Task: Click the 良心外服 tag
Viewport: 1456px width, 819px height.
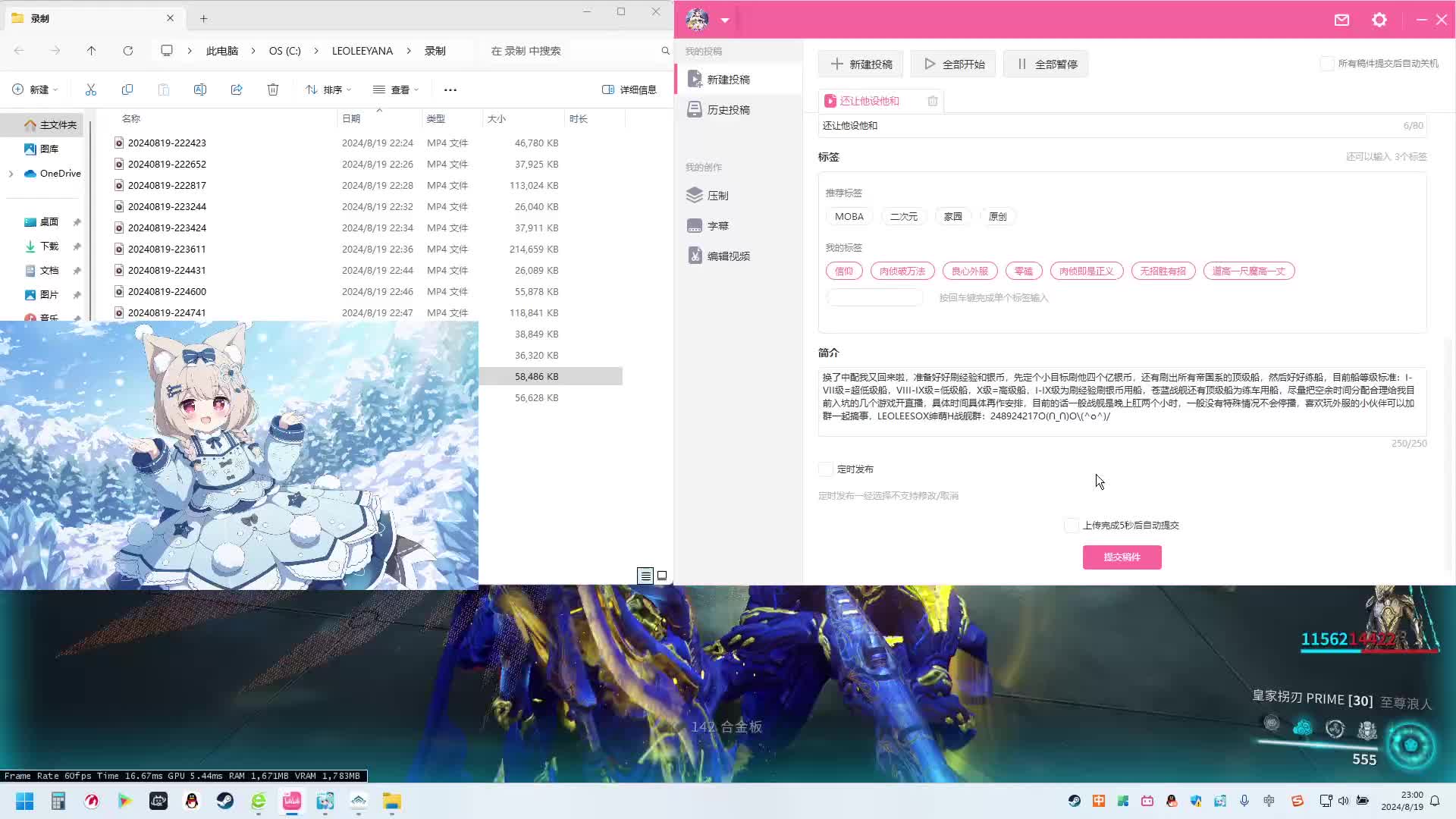Action: [970, 271]
